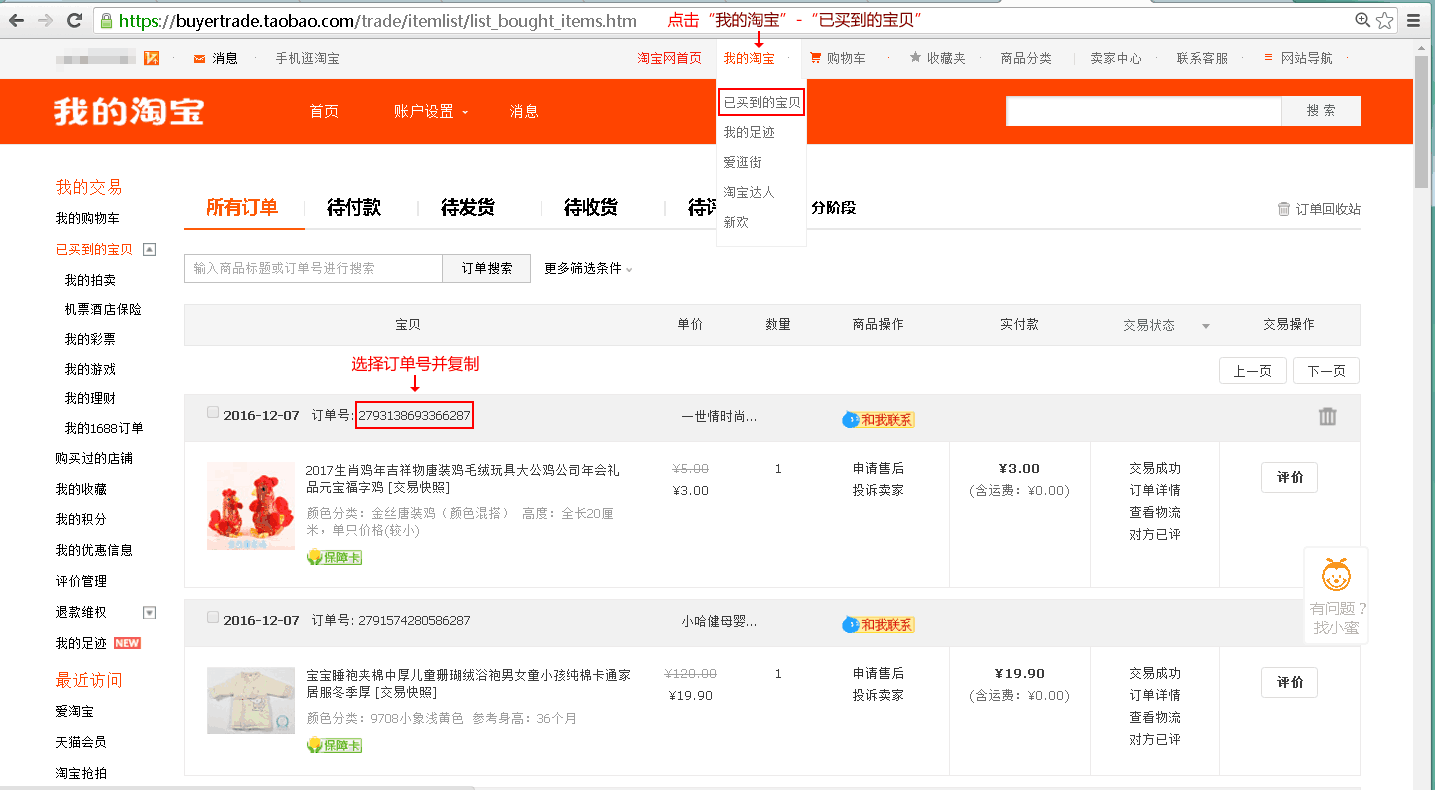Switch to the 待发货 orders tab
1435x790 pixels.
468,207
